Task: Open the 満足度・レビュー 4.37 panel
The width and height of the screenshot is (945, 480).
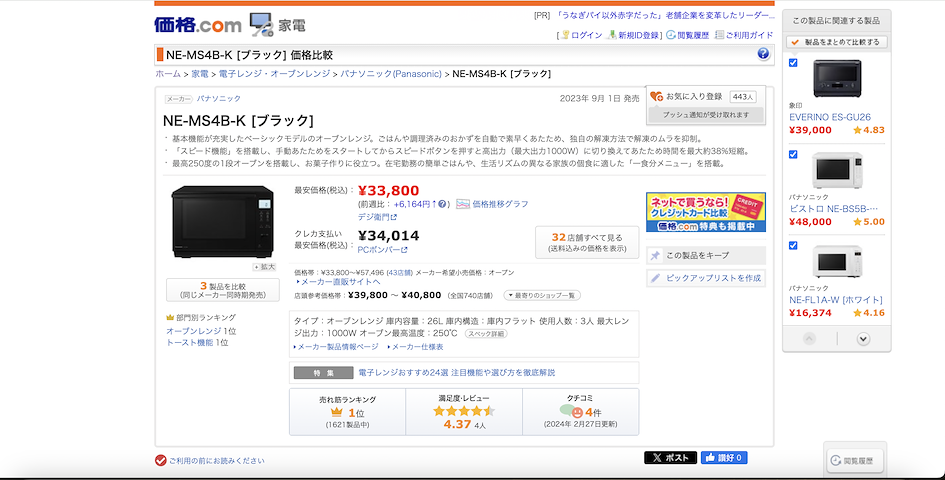Action: click(x=464, y=412)
